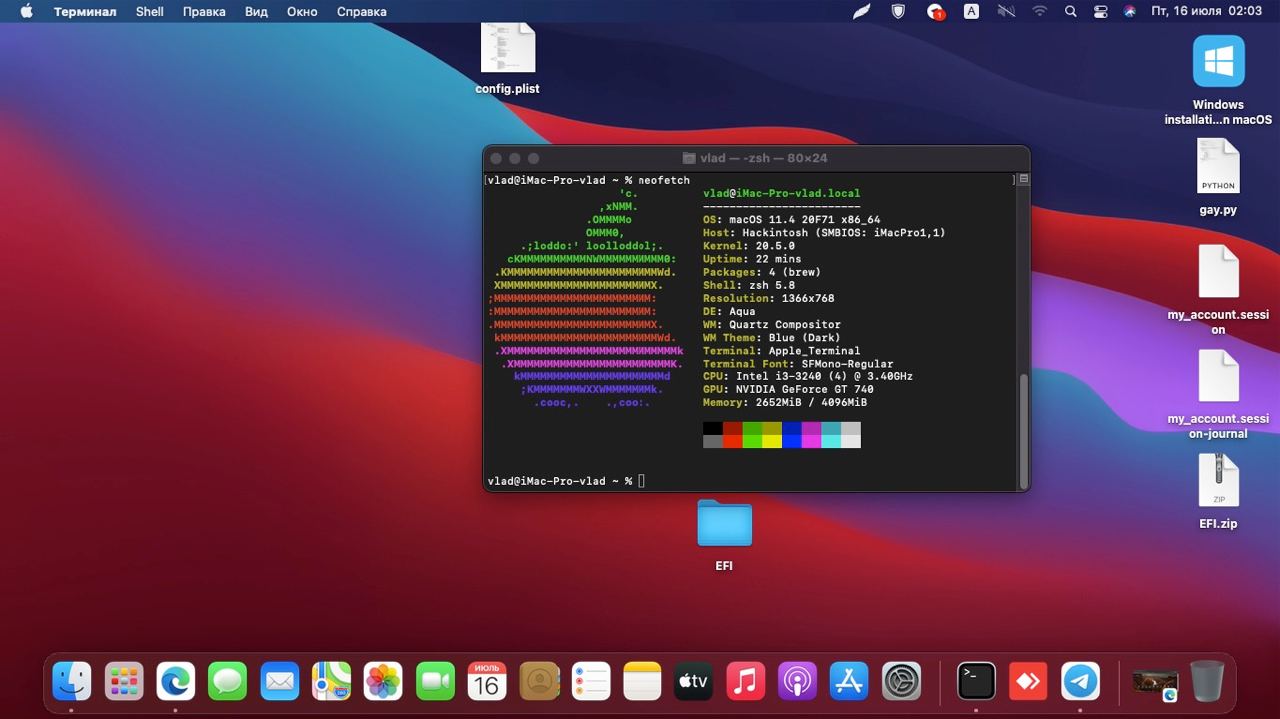The width and height of the screenshot is (1280, 719).
Task: Open the Справка menu
Action: (x=361, y=12)
